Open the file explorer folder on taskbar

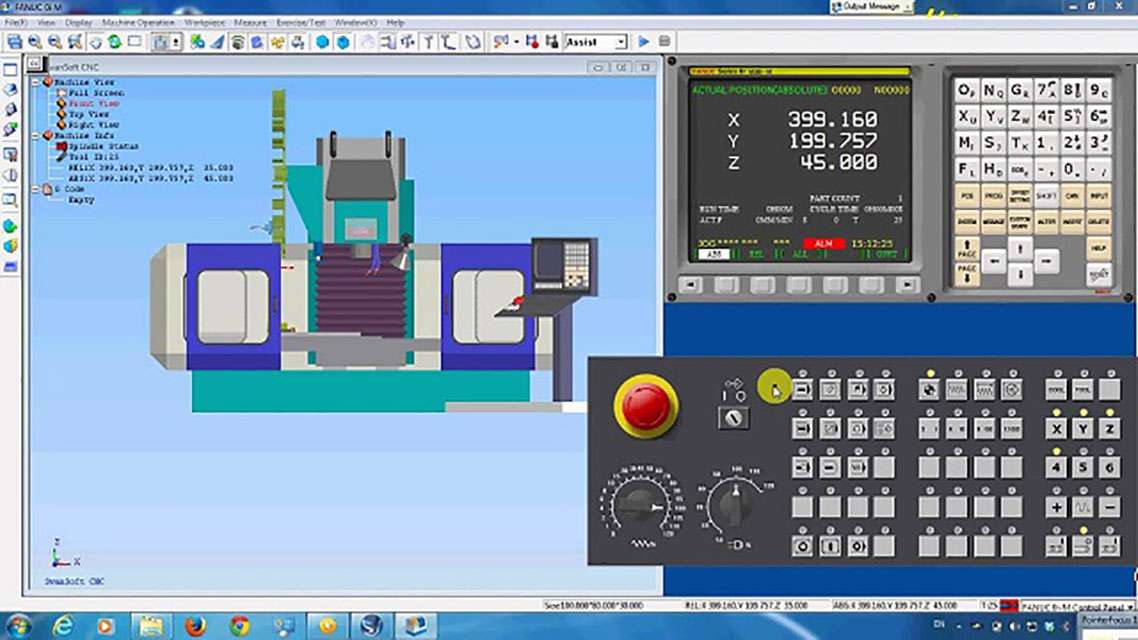click(x=150, y=625)
